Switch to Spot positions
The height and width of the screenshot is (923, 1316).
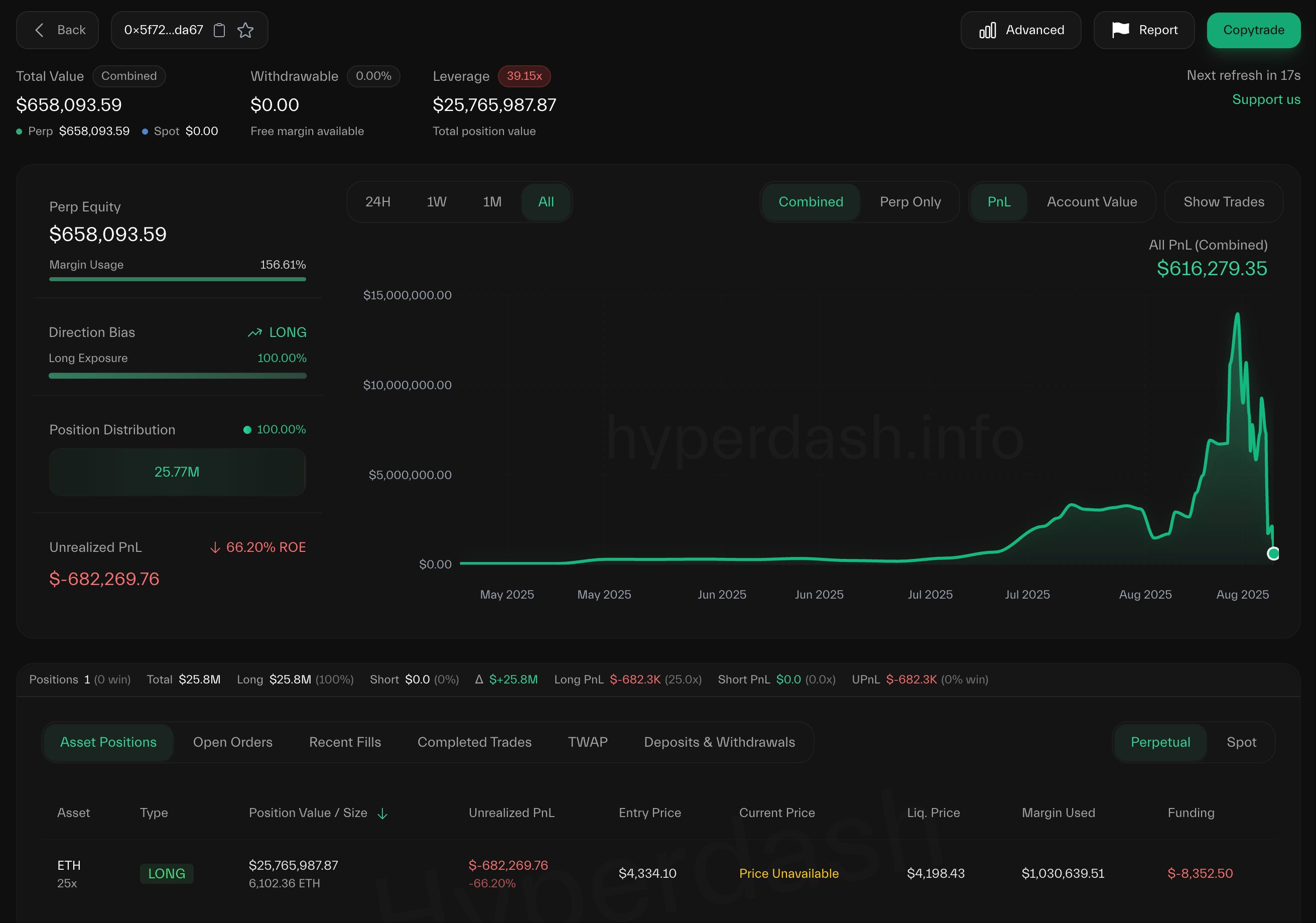tap(1242, 742)
